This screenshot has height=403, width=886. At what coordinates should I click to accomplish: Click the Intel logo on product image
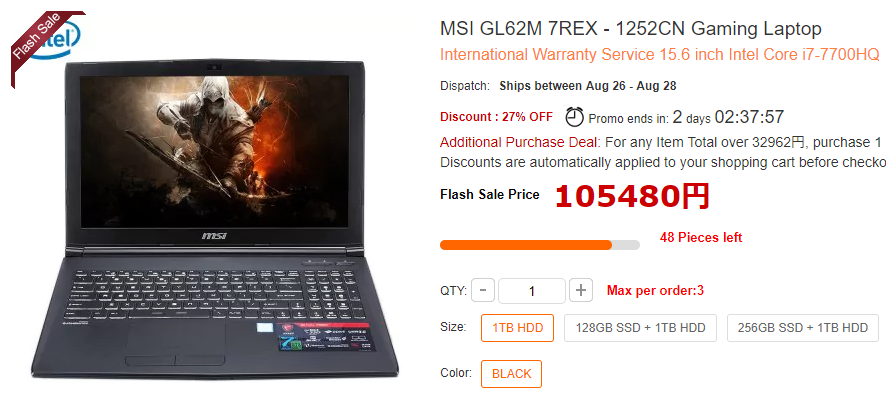(59, 41)
